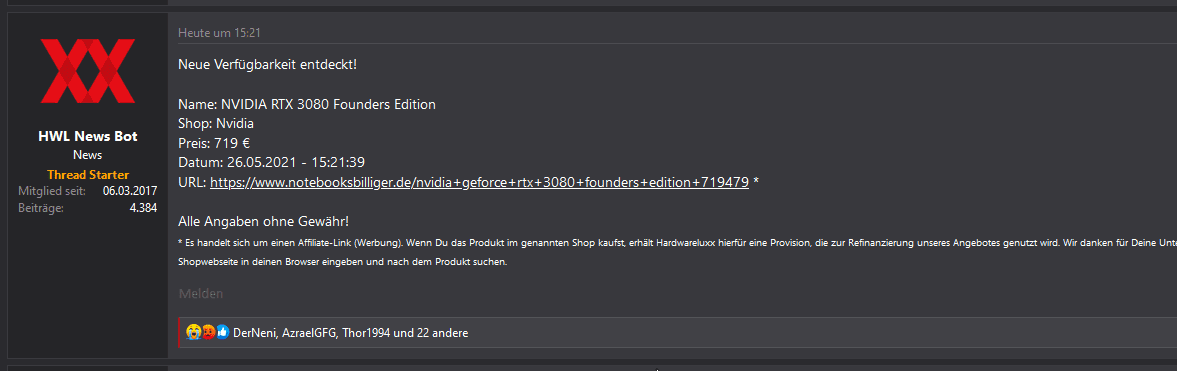Click the Neue Verfügbarkeit entdeckt! headline text
Screen dimensions: 1177x371
tap(267, 65)
